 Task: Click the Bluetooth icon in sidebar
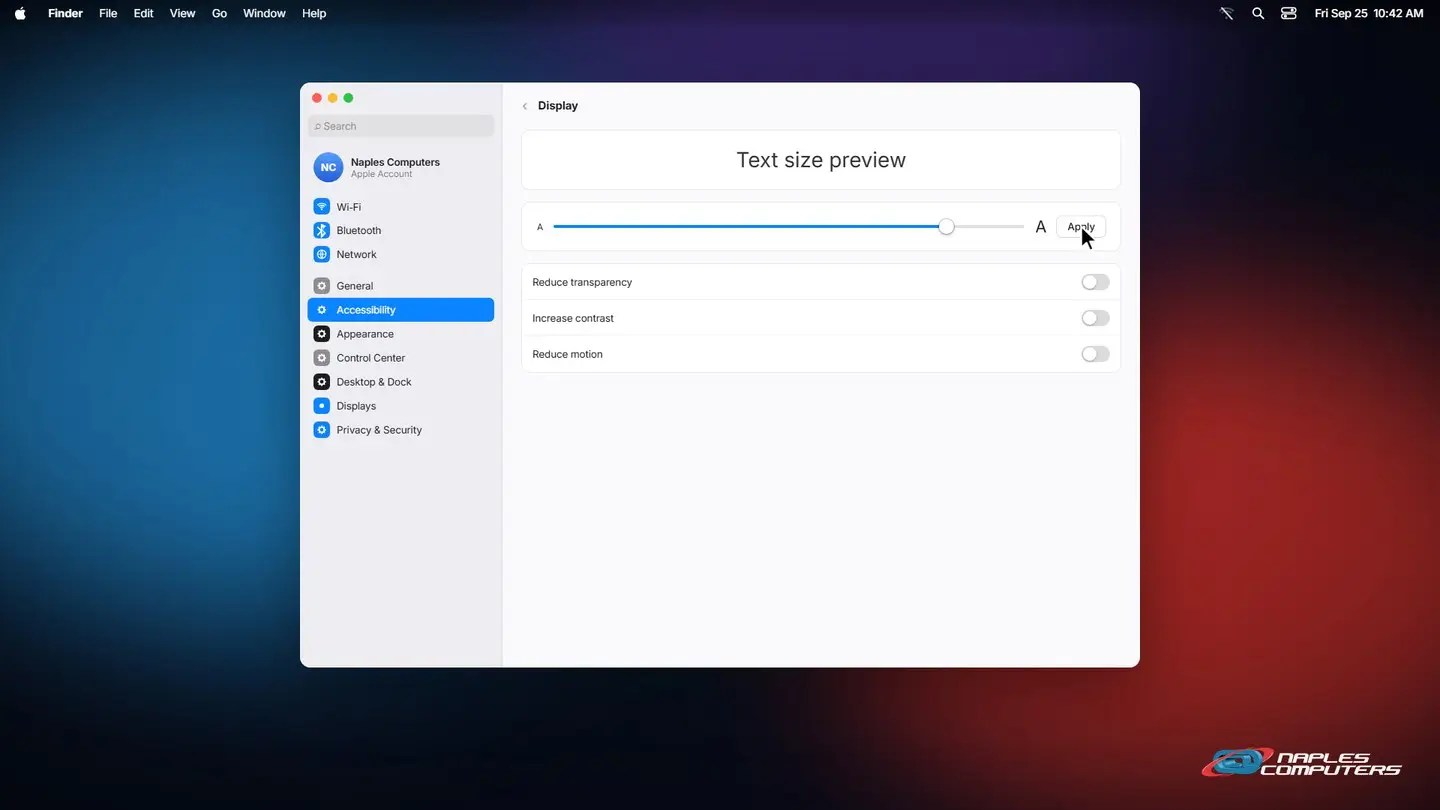pyautogui.click(x=321, y=230)
